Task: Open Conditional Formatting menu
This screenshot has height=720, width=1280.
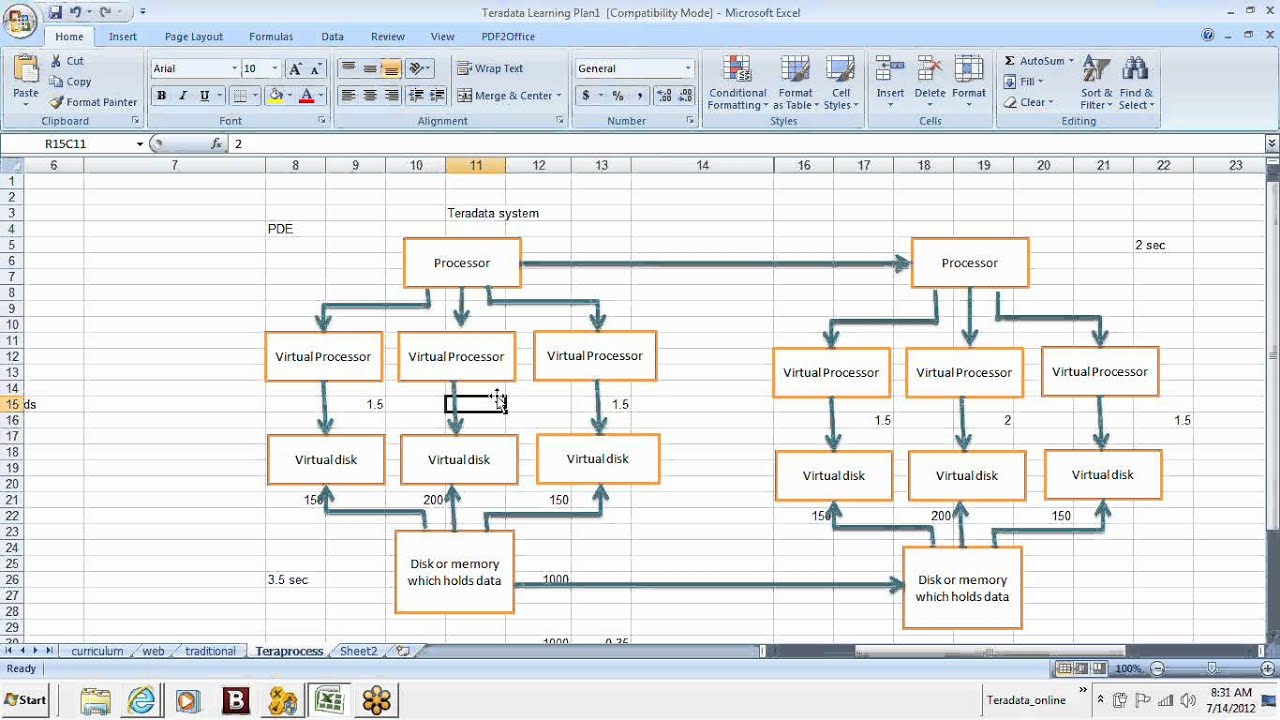Action: [x=738, y=83]
